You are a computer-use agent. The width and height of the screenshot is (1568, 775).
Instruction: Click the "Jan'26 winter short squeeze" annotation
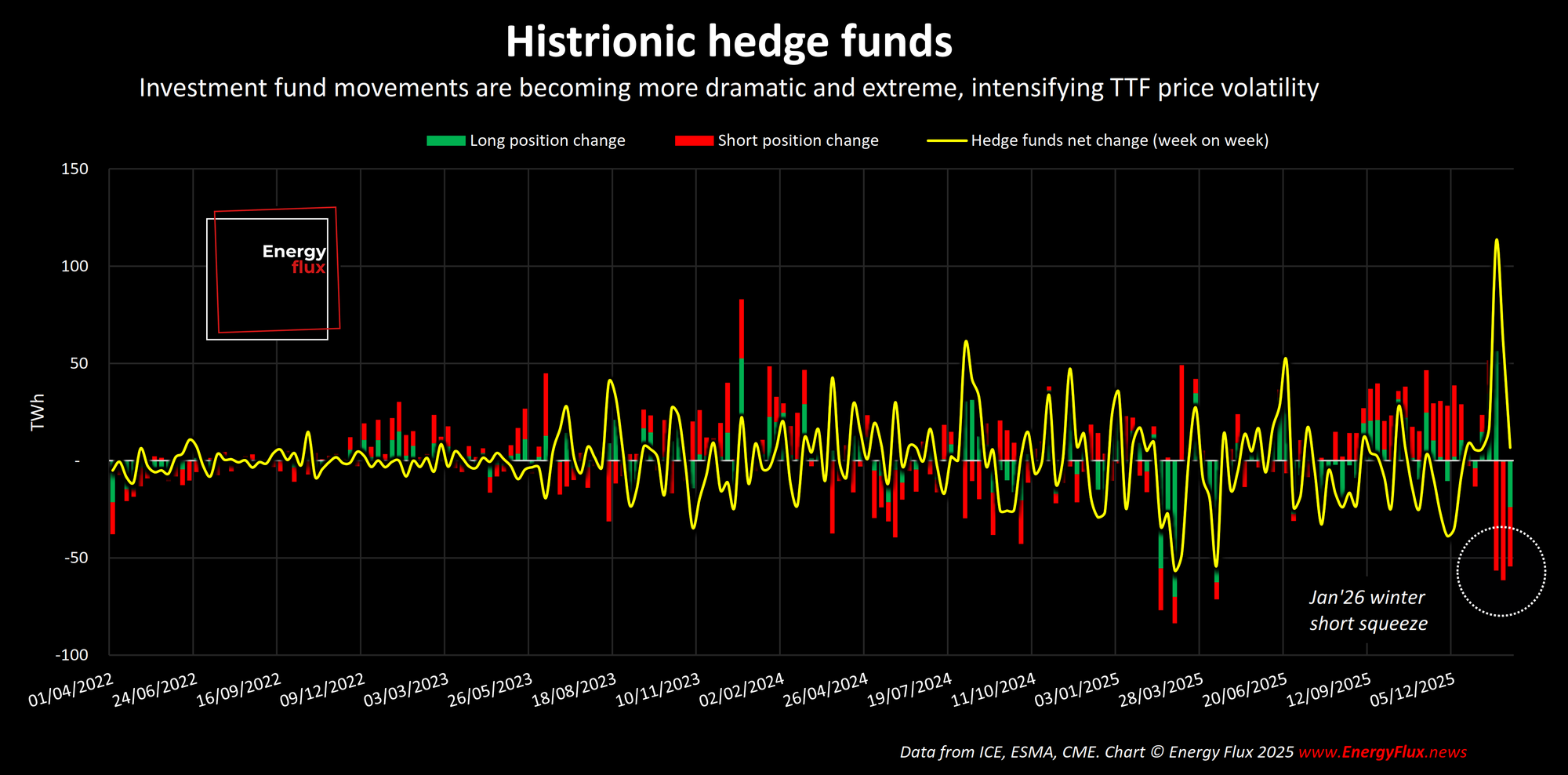(x=1368, y=610)
